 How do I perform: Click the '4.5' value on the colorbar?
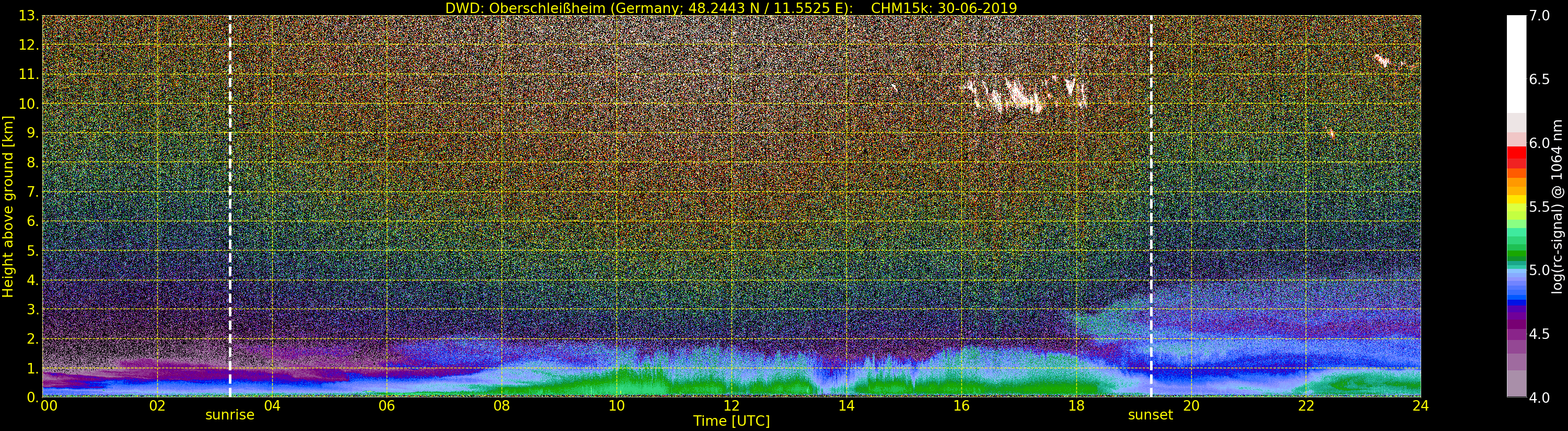click(1539, 334)
